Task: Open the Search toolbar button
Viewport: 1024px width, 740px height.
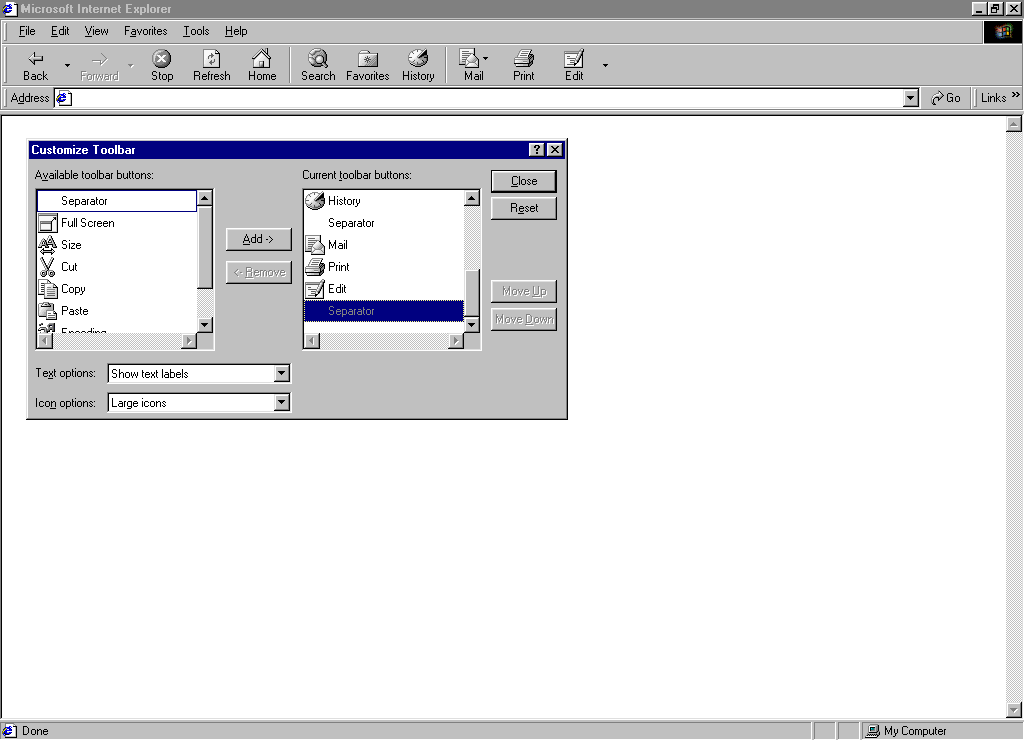Action: point(318,65)
